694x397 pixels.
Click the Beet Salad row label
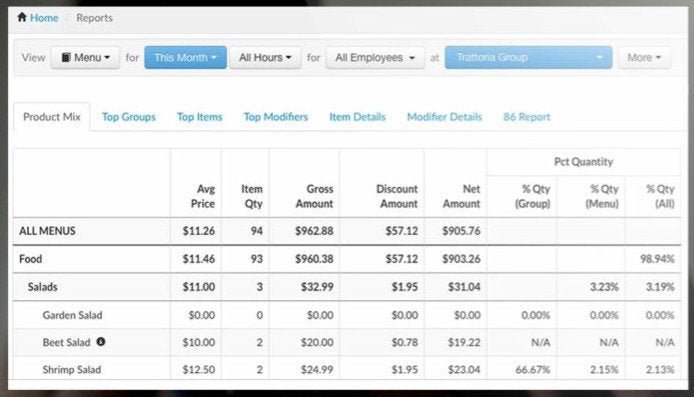tap(66, 342)
